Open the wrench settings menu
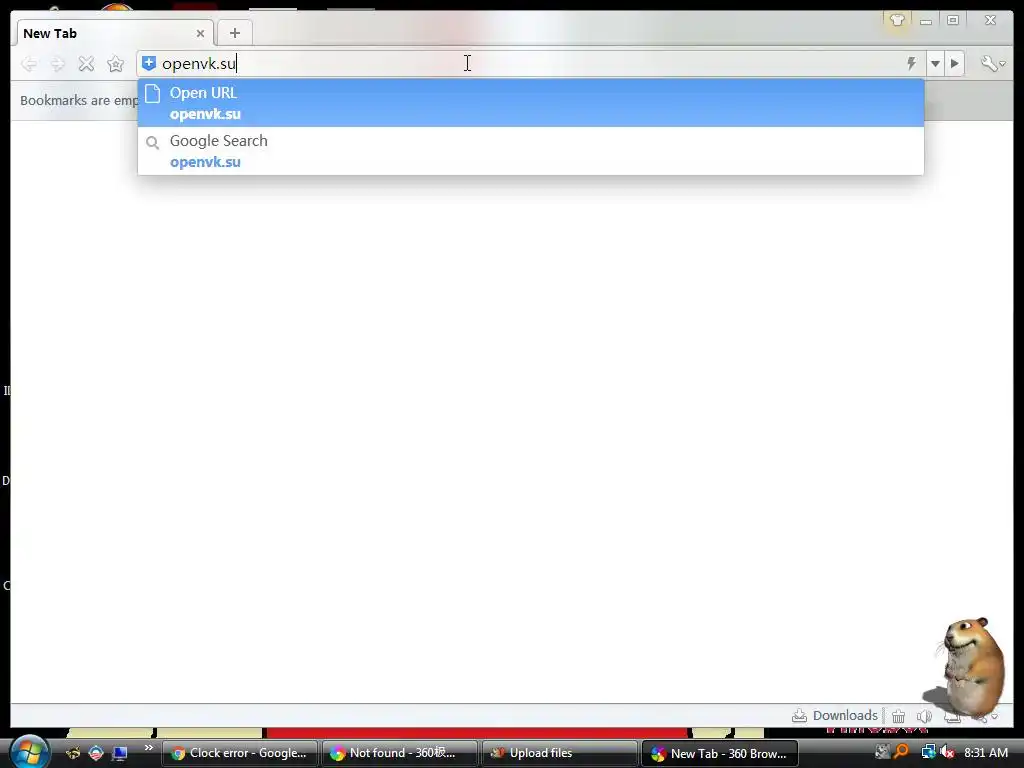The image size is (1024, 768). pos(993,63)
